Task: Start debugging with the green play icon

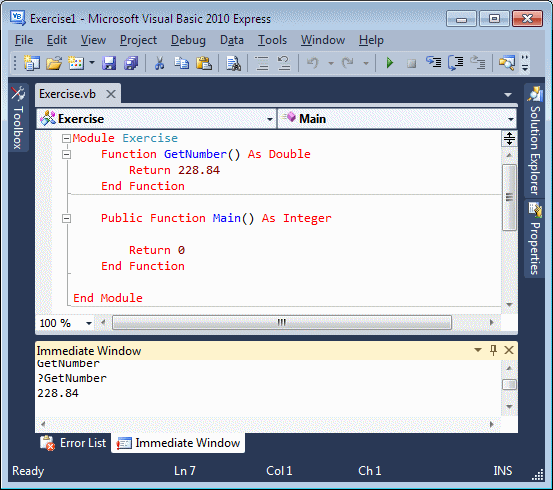Action: click(x=389, y=63)
